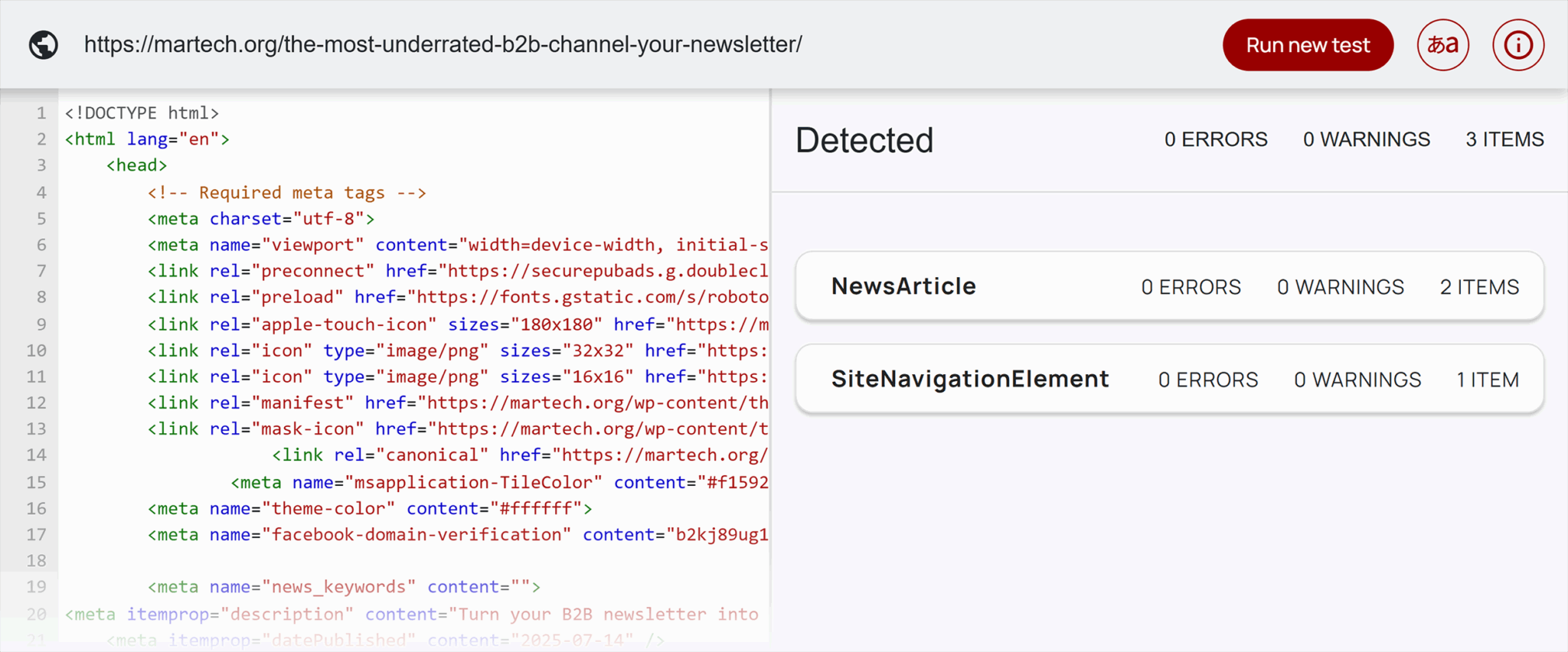Click the msapplication-TileColor meta line
The width and height of the screenshot is (1568, 652).
coord(499,483)
